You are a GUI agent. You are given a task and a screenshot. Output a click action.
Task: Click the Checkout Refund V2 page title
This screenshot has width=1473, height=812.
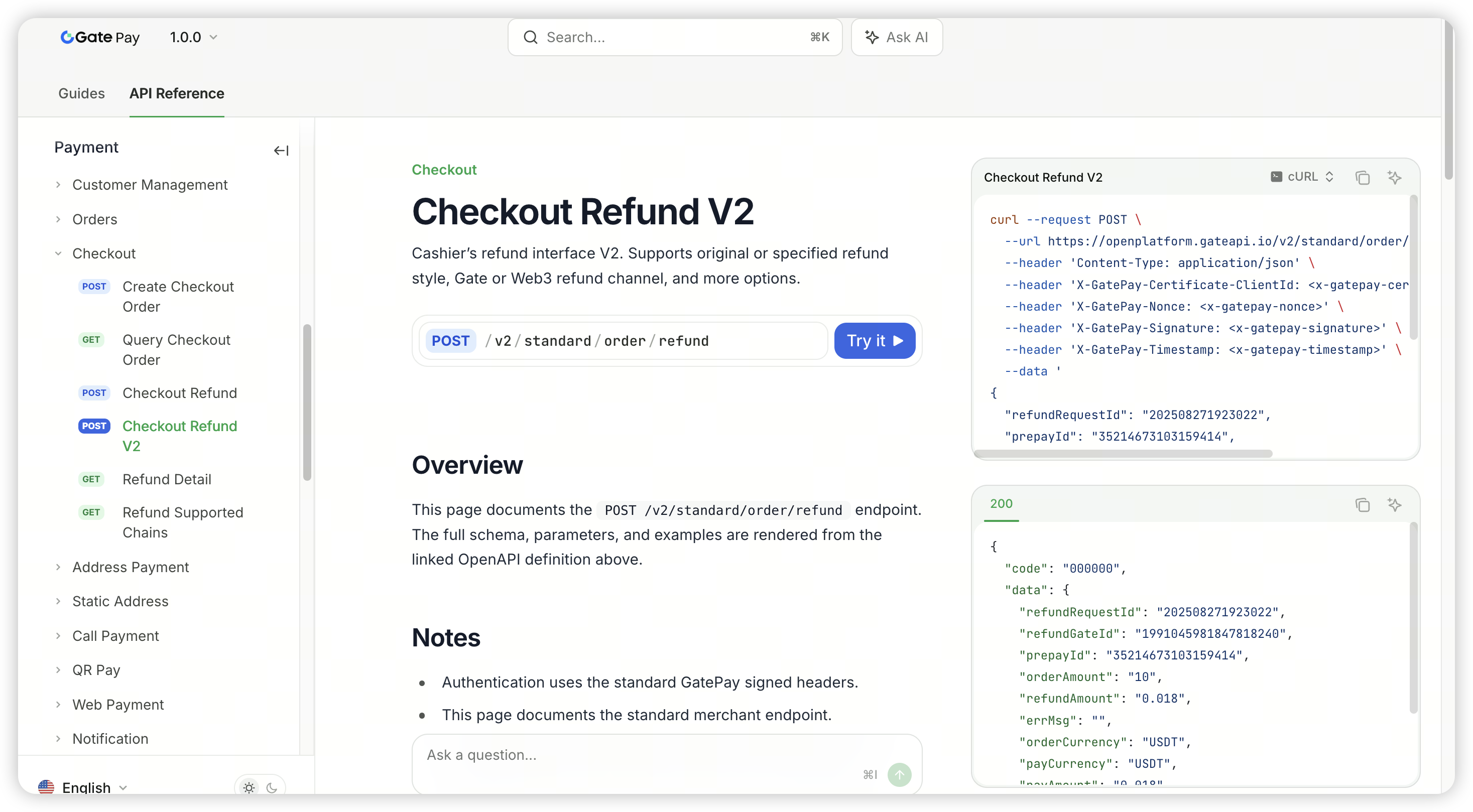pos(583,211)
